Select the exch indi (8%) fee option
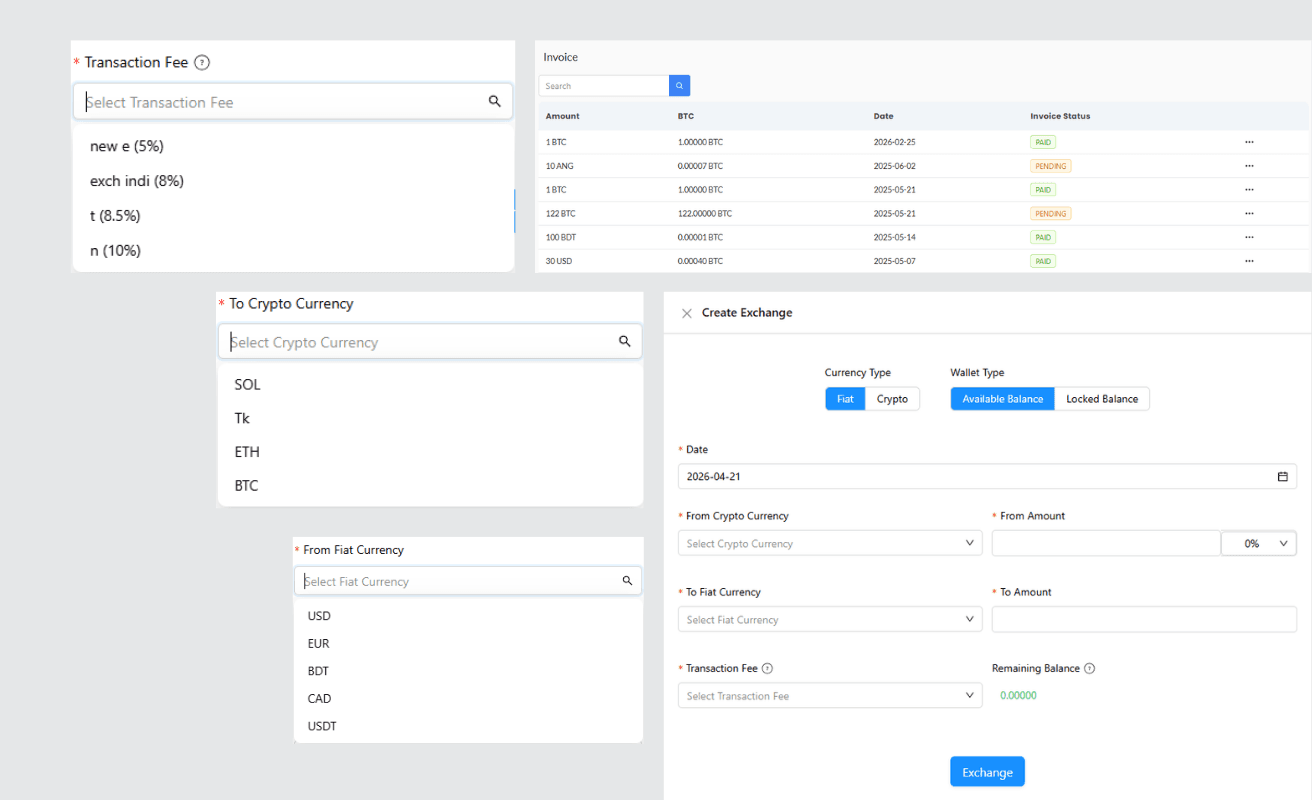The height and width of the screenshot is (800, 1312). (139, 180)
